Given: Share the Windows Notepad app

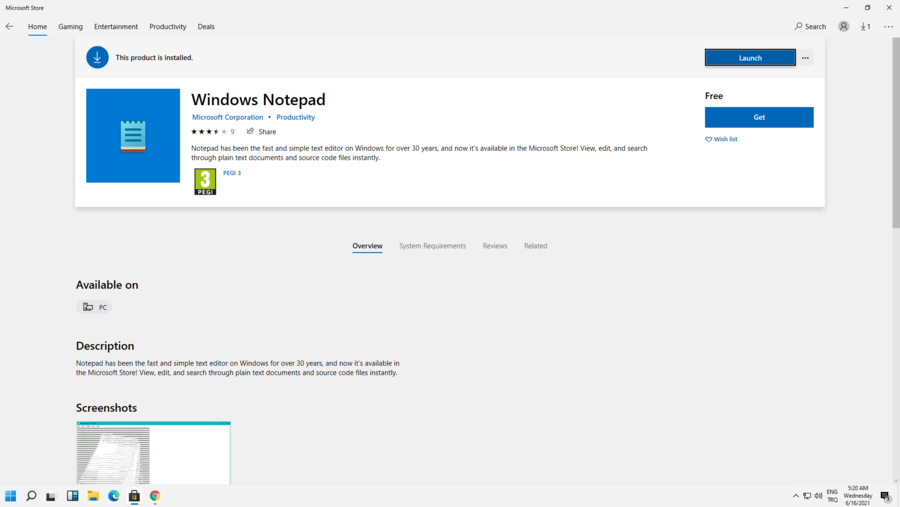Looking at the screenshot, I should coord(262,131).
